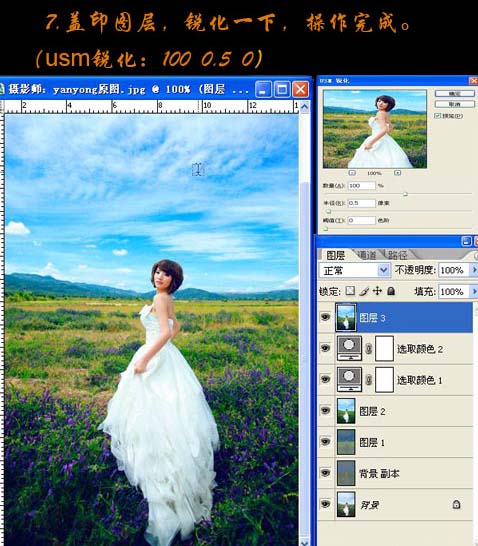Select the white mask of 选取颜色 1

point(384,380)
